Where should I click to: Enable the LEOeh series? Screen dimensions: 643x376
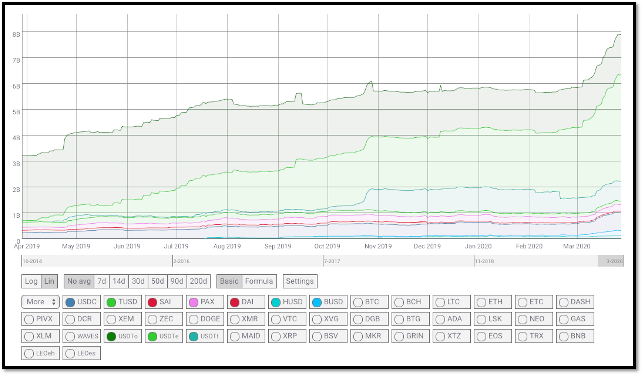pos(40,353)
